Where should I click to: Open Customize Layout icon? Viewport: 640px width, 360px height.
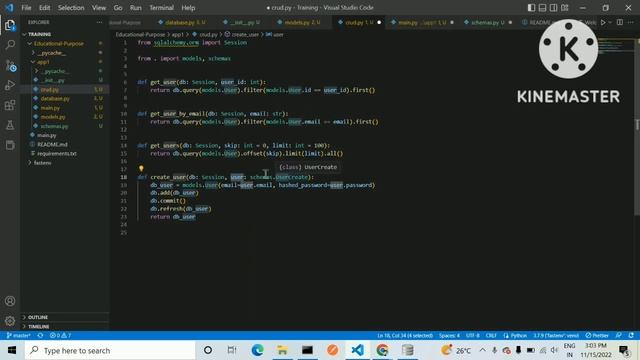pos(565,8)
